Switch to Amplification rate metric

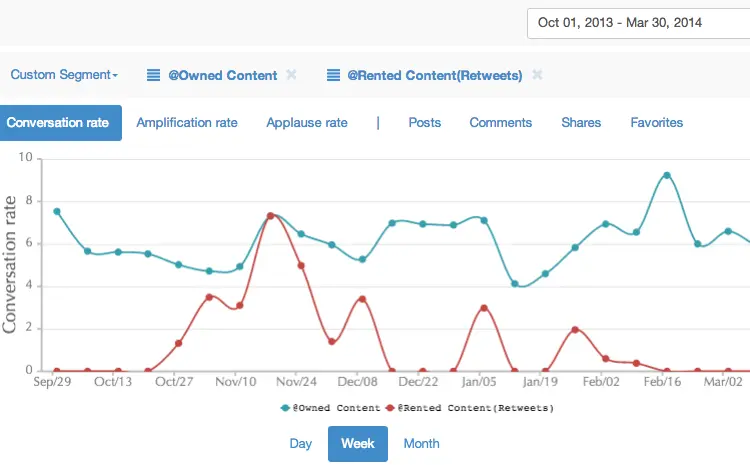(x=187, y=123)
